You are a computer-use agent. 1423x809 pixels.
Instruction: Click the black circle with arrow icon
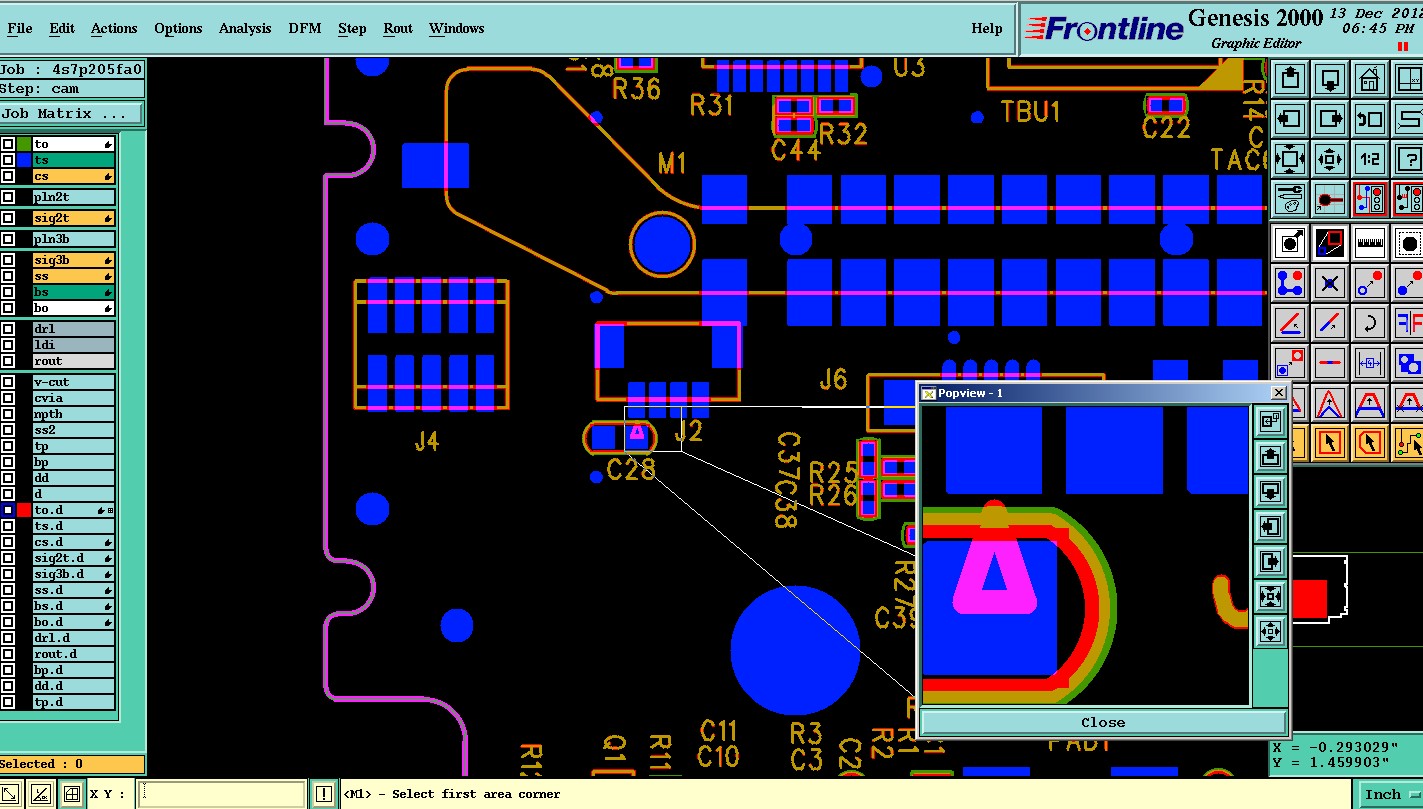pos(1290,243)
